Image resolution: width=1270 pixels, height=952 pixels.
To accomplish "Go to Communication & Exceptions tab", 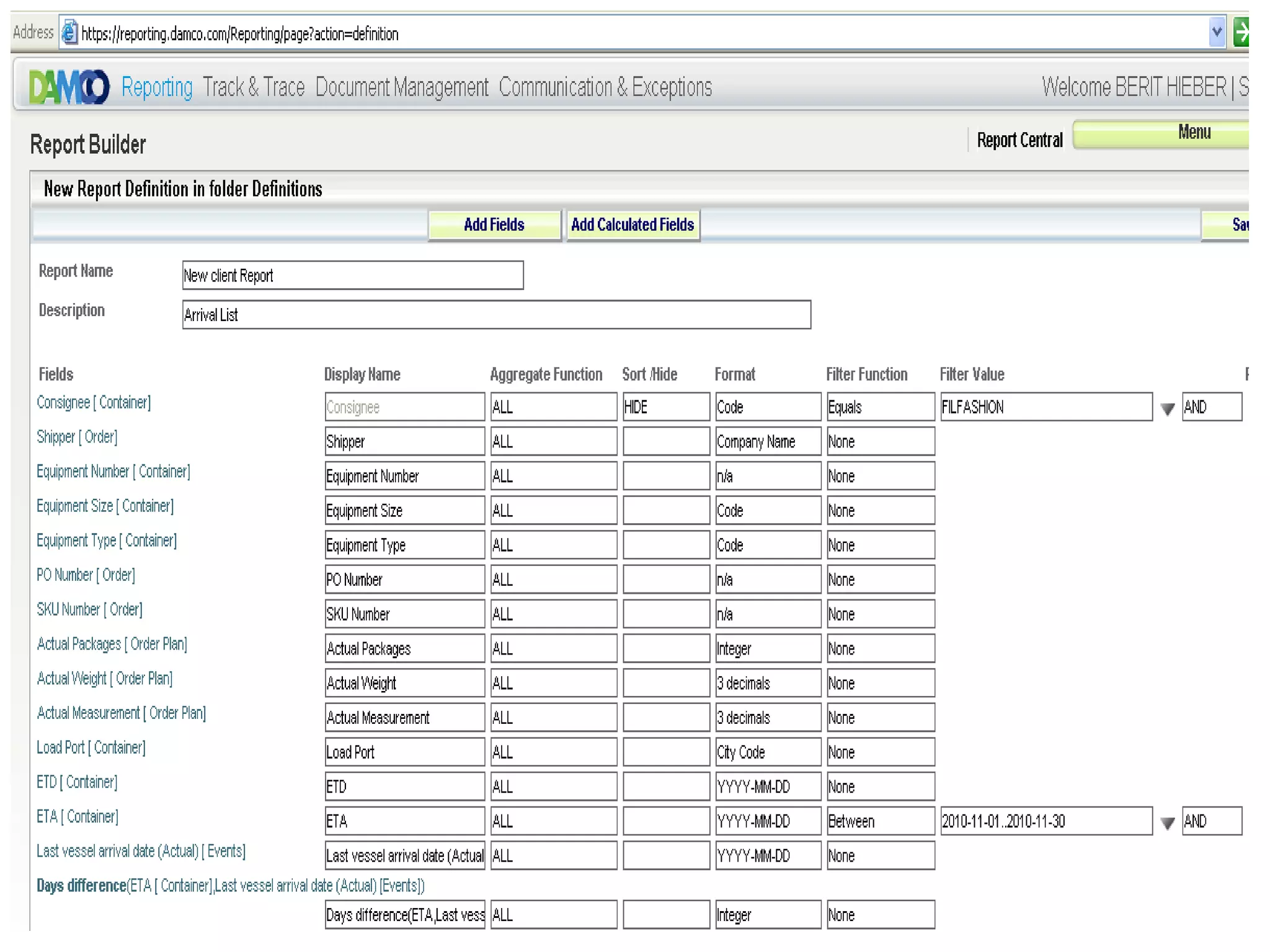I will coord(605,87).
